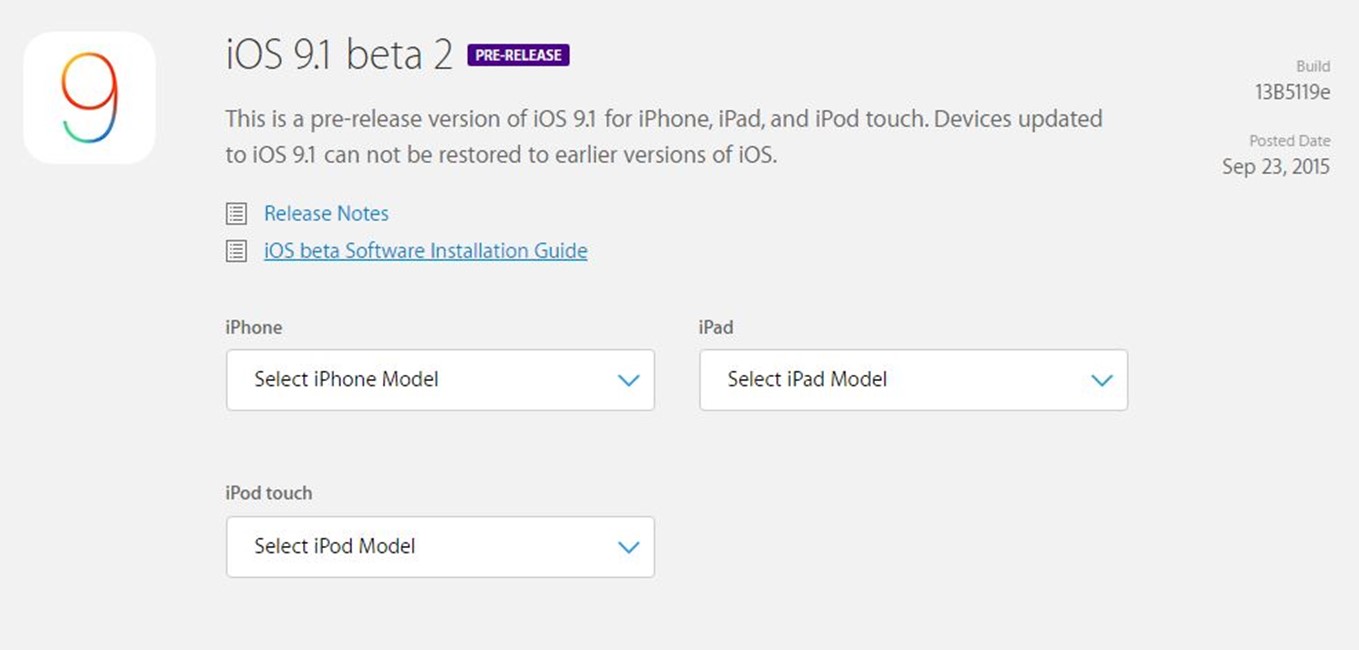Open the Release Notes link

coord(326,214)
